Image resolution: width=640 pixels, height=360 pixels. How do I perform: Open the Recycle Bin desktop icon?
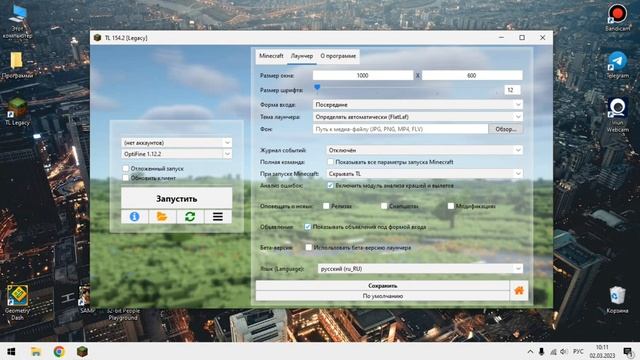(x=617, y=300)
